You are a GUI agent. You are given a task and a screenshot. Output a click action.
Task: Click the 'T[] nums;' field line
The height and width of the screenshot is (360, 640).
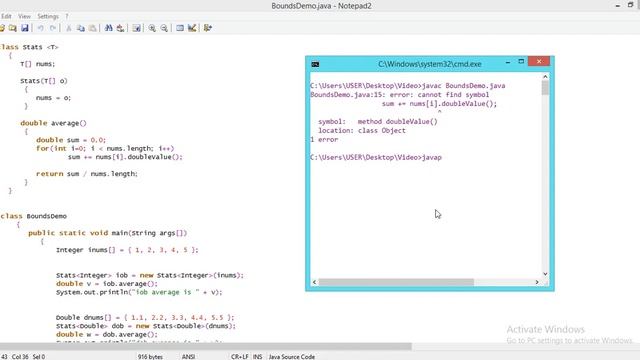point(38,64)
